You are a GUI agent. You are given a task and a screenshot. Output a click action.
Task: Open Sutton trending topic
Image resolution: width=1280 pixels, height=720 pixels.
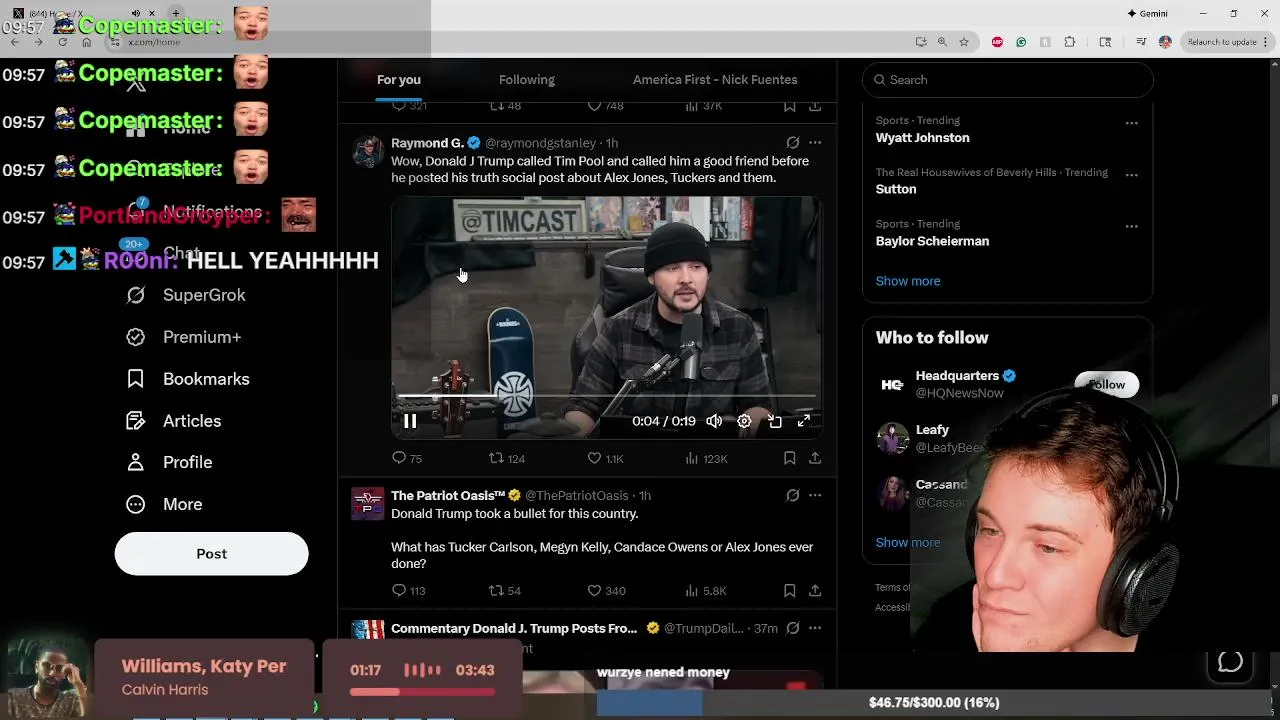pos(896,189)
